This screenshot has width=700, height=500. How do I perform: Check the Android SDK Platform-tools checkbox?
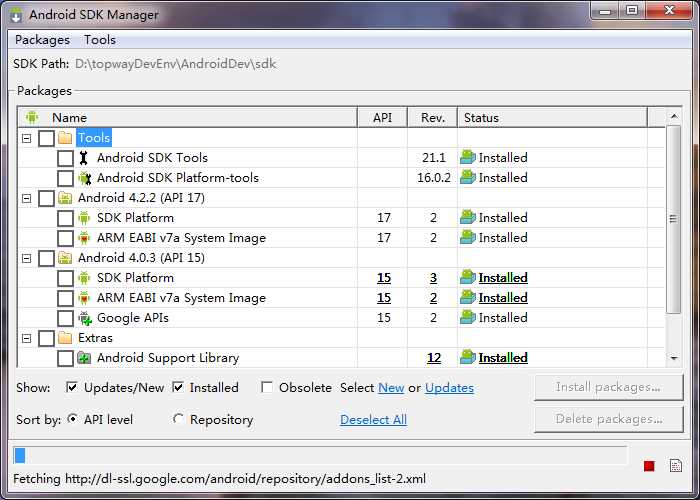click(x=65, y=178)
